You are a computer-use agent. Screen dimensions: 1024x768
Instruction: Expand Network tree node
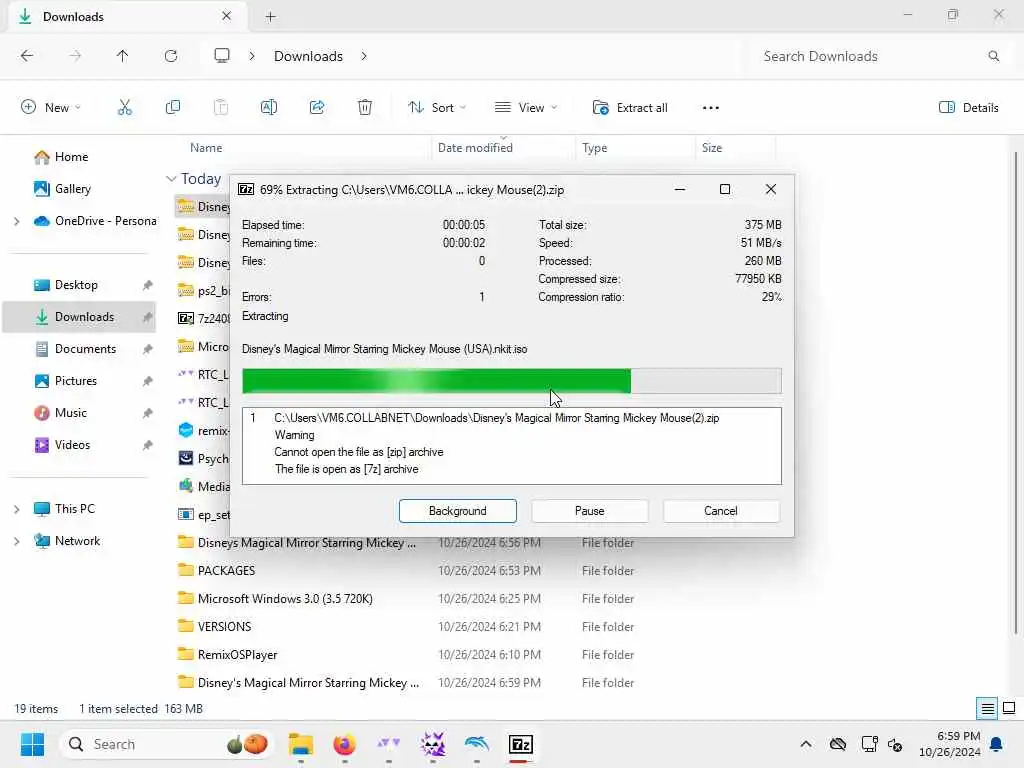(x=16, y=541)
